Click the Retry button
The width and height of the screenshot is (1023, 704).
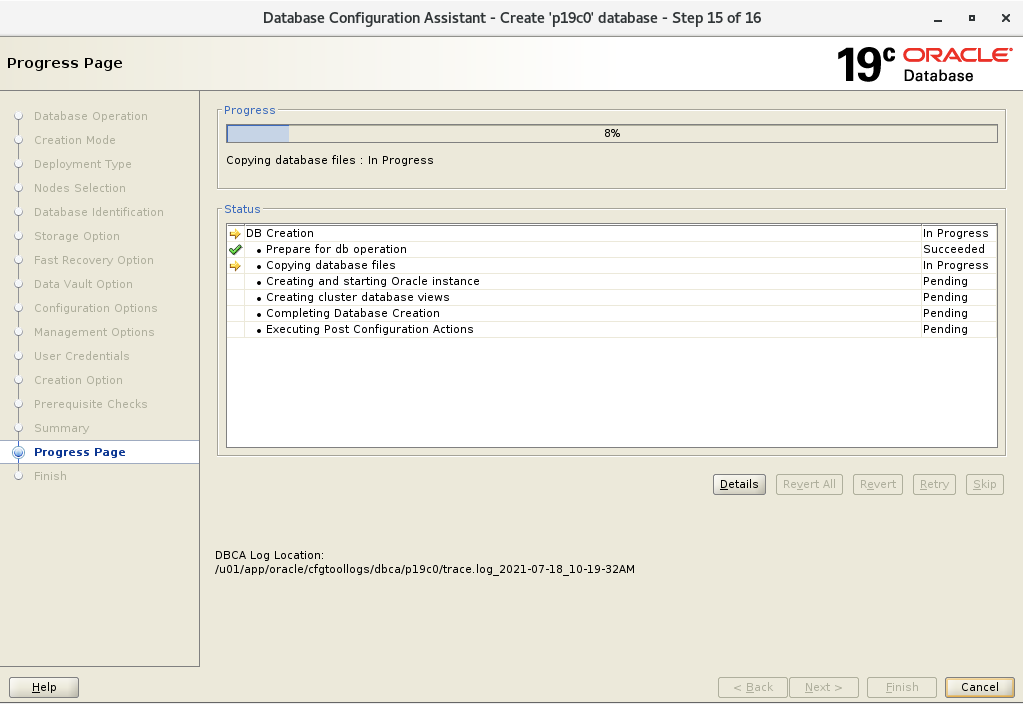click(934, 484)
